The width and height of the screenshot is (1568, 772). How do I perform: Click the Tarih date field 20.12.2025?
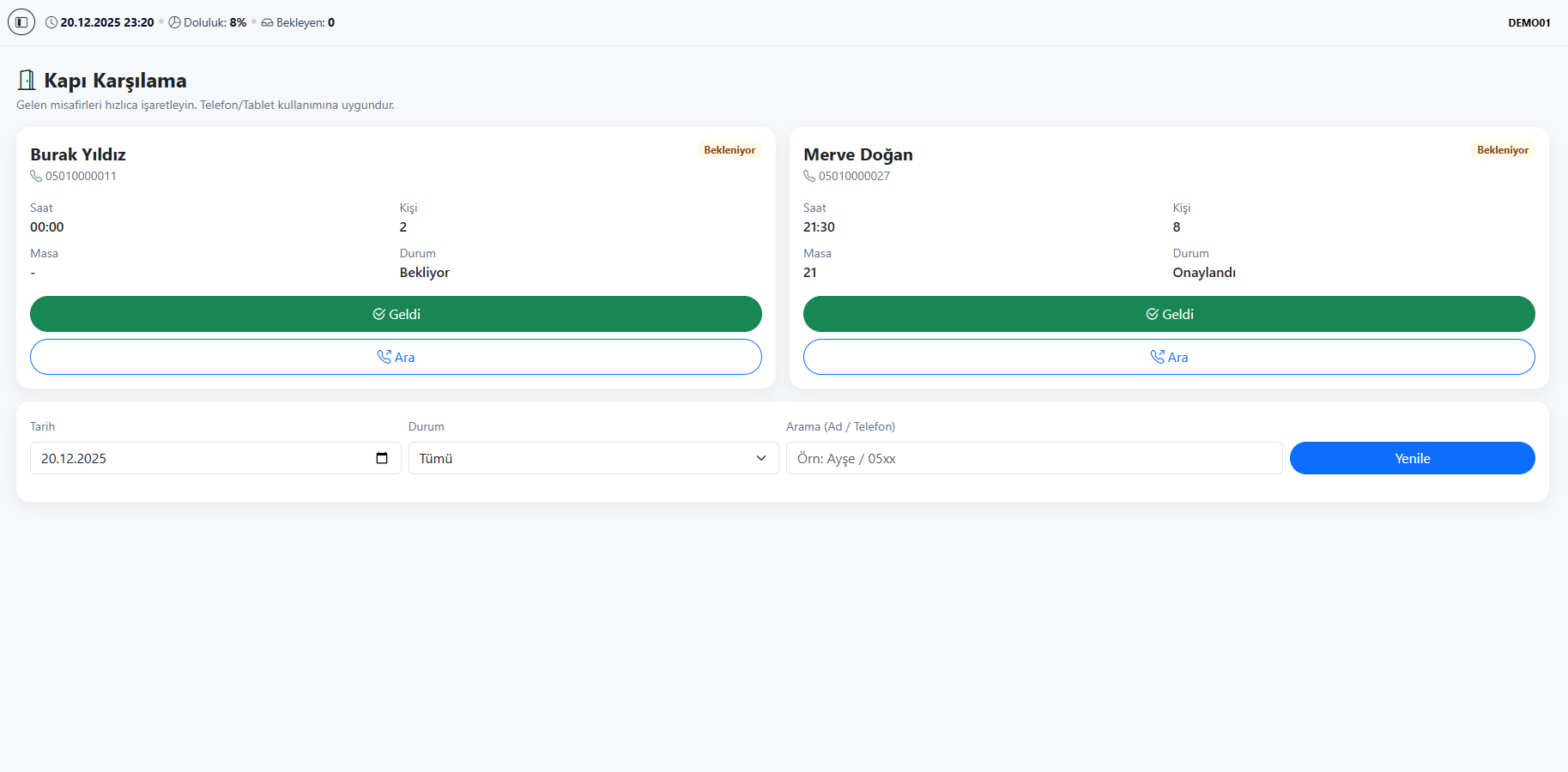pos(197,458)
